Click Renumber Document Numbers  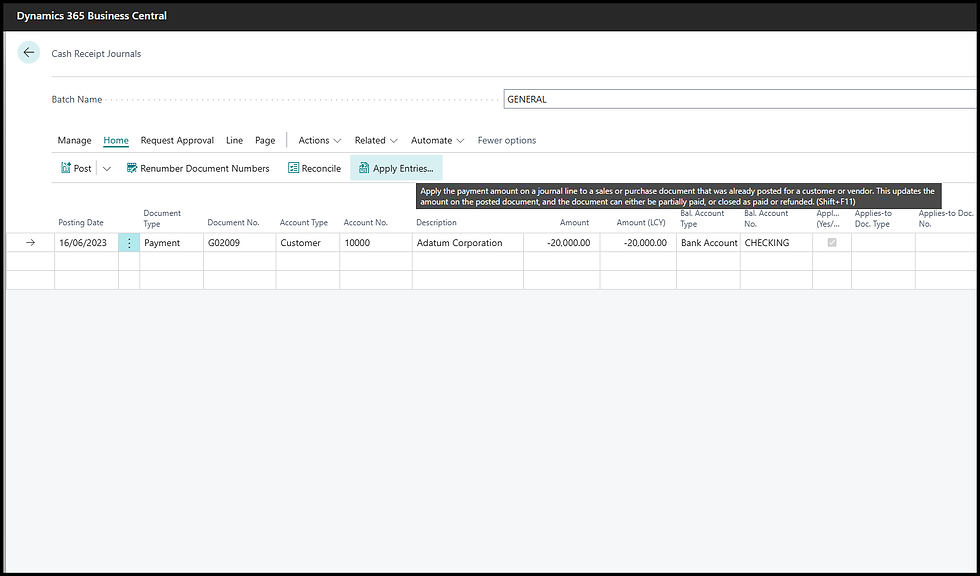[198, 169]
